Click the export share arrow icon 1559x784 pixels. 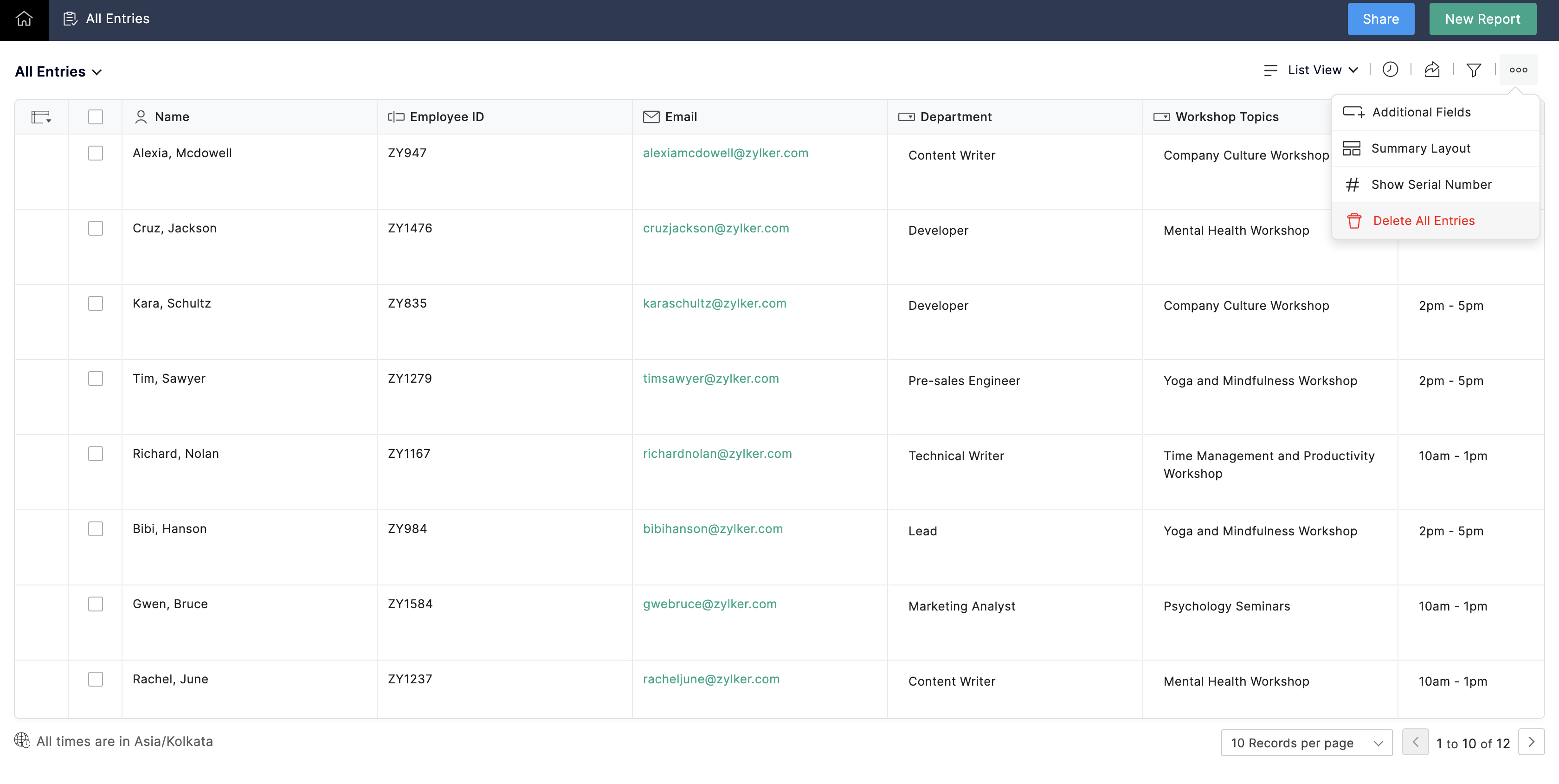pos(1432,70)
